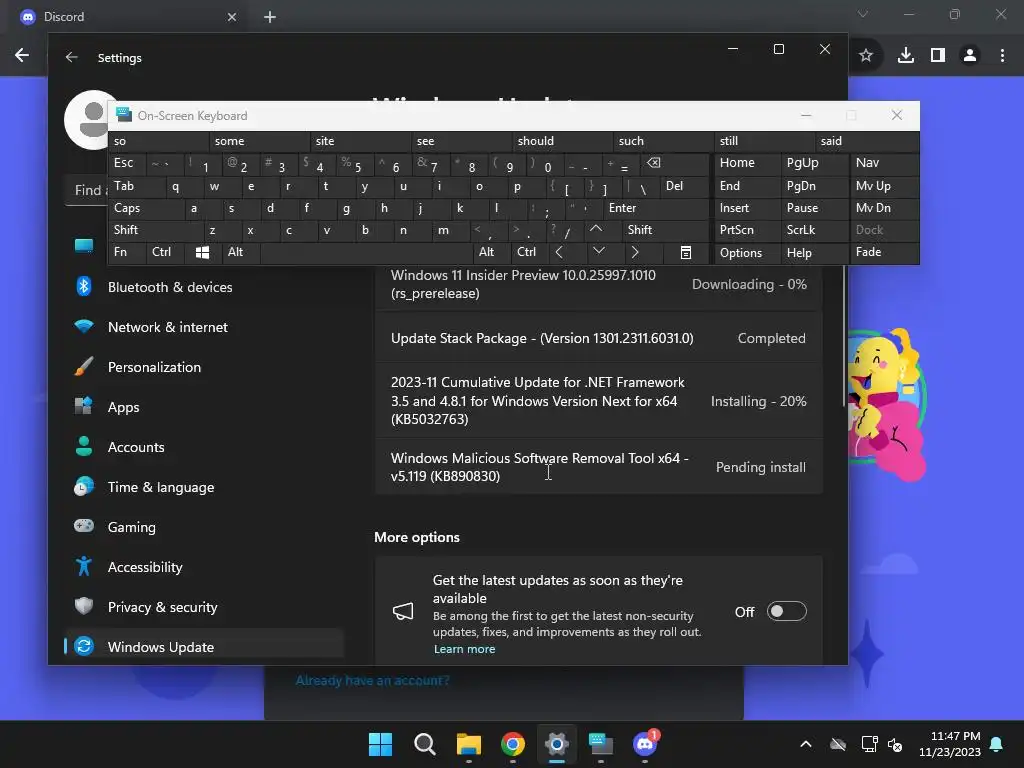
Task: Toggle the Chrome side panel
Action: 938,56
